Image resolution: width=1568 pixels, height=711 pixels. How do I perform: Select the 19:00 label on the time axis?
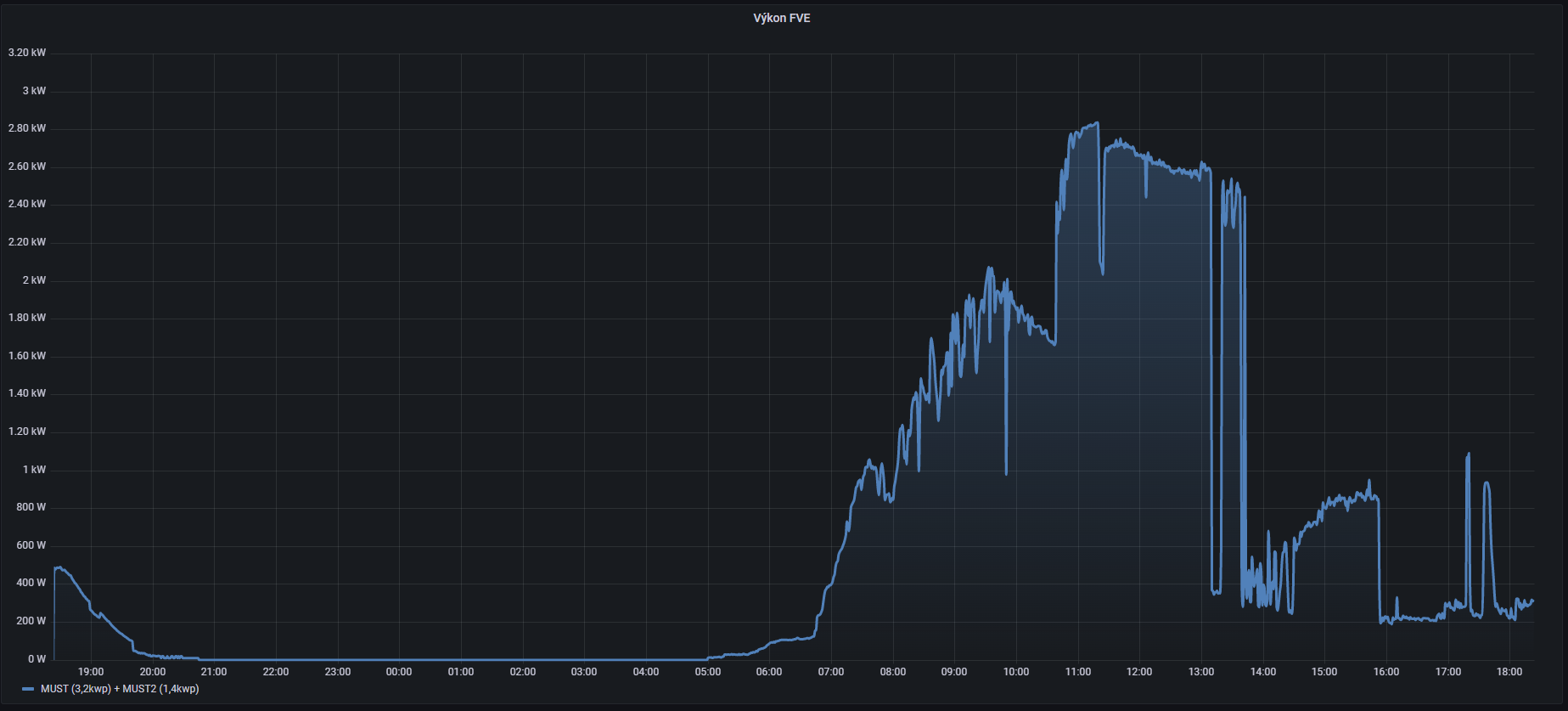[91, 672]
